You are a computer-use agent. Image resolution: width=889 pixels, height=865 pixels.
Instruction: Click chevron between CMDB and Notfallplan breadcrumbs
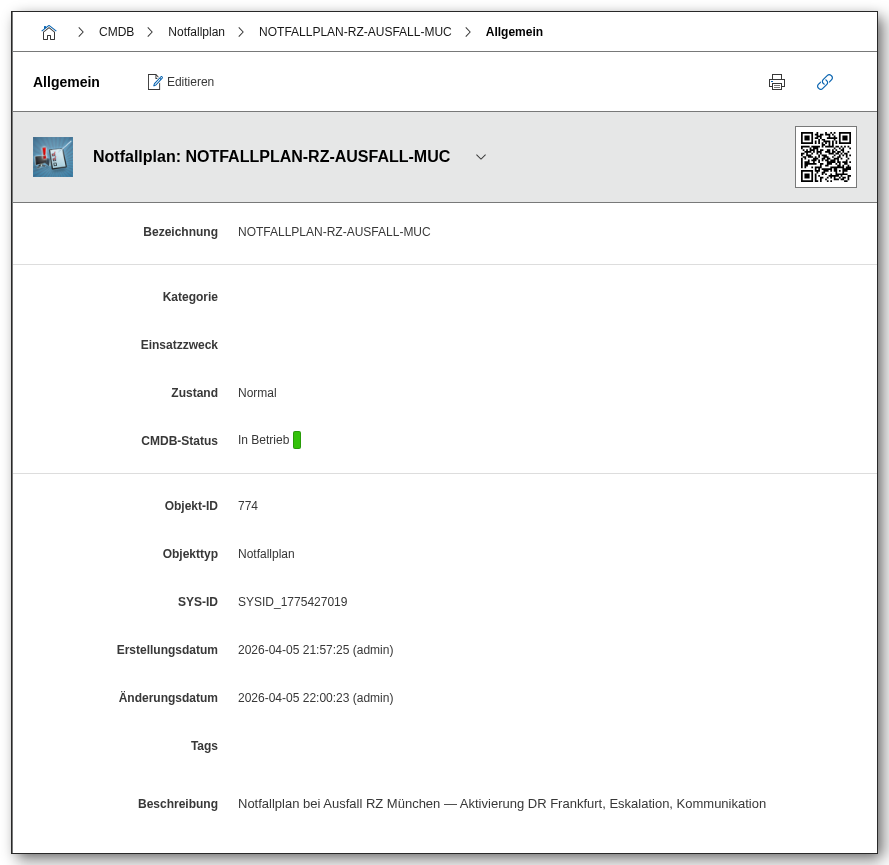pos(150,32)
